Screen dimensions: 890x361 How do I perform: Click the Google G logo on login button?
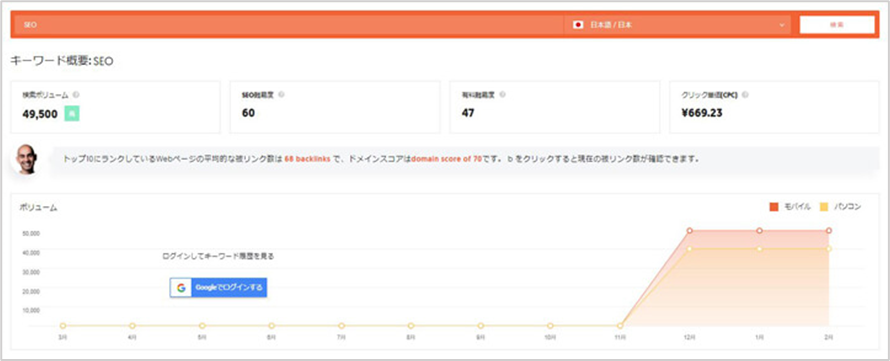pos(181,288)
